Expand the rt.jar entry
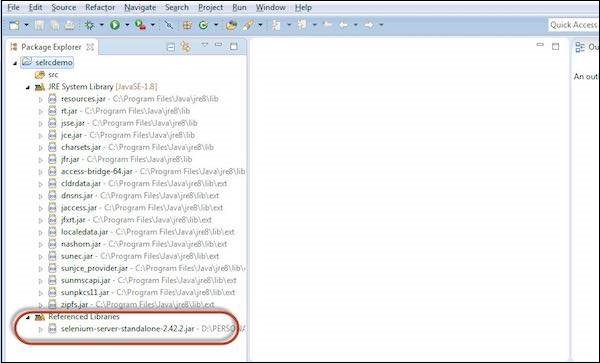This screenshot has height=363, width=600. [x=41, y=111]
